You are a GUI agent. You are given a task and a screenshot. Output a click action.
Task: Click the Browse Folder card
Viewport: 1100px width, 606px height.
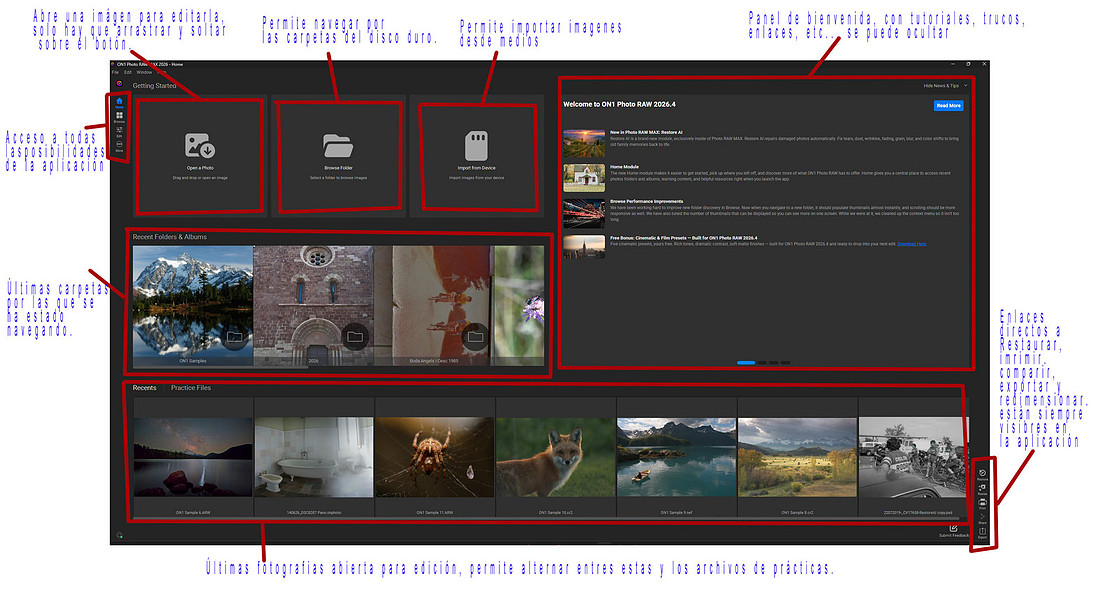coord(338,156)
